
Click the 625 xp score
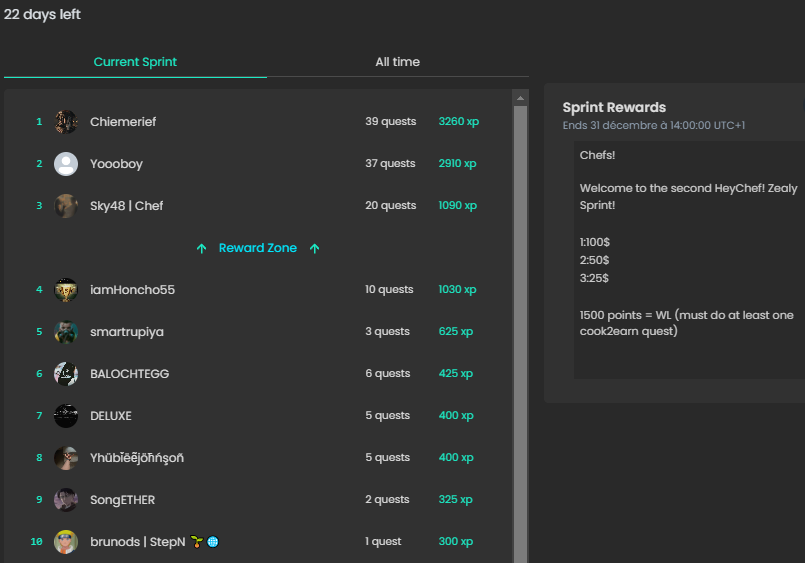456,332
